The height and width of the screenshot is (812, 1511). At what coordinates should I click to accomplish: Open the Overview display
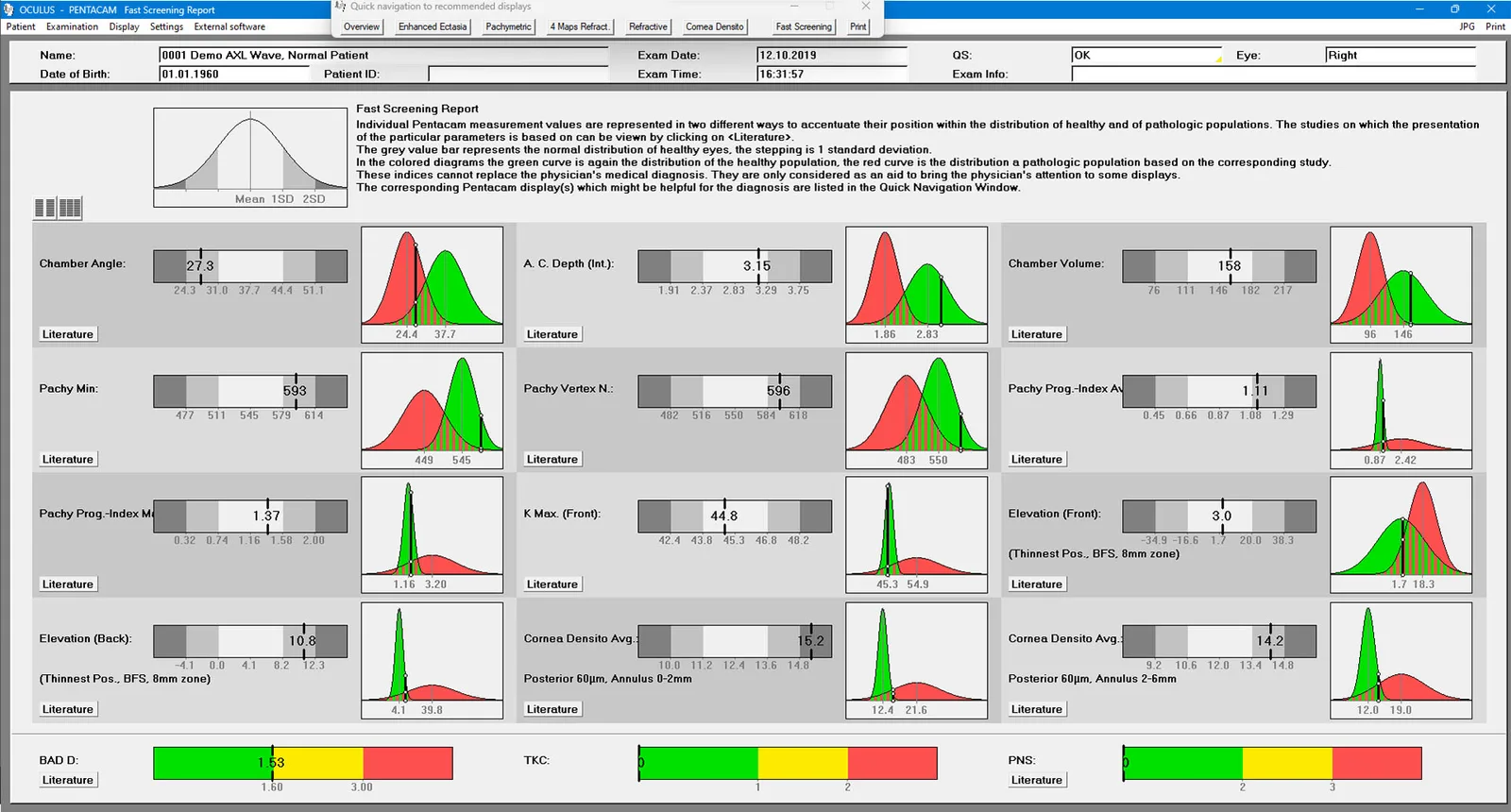point(362,26)
